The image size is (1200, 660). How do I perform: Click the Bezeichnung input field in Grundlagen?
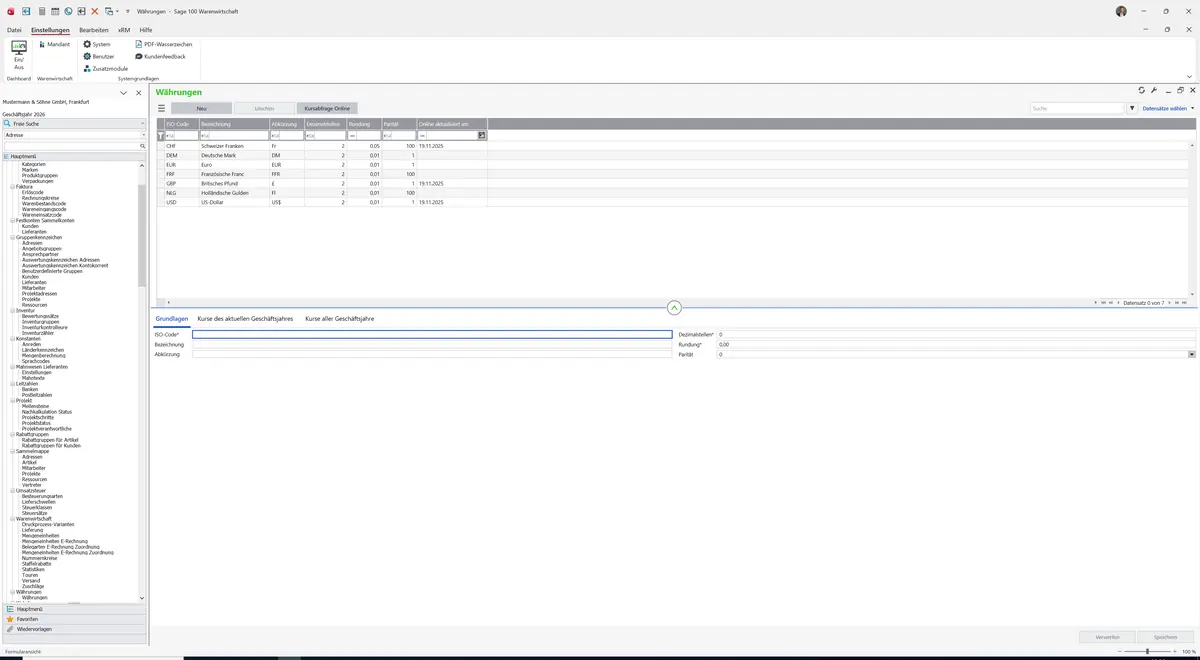coord(432,344)
